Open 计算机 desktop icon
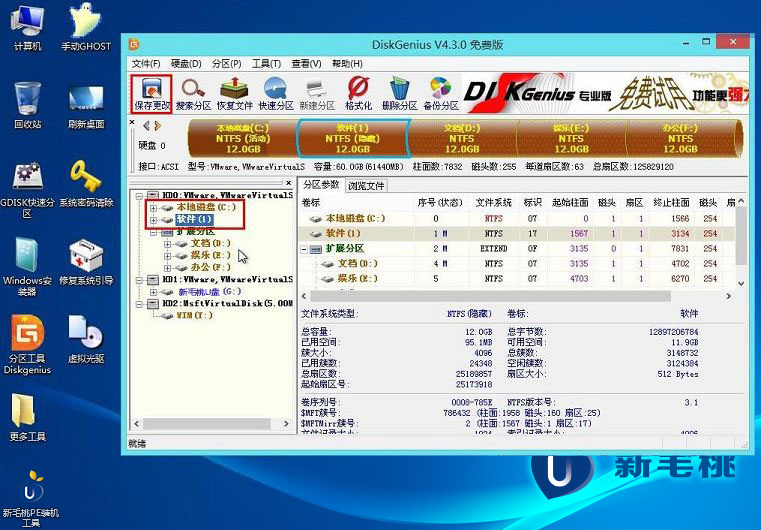Image resolution: width=761 pixels, height=530 pixels. 27,28
